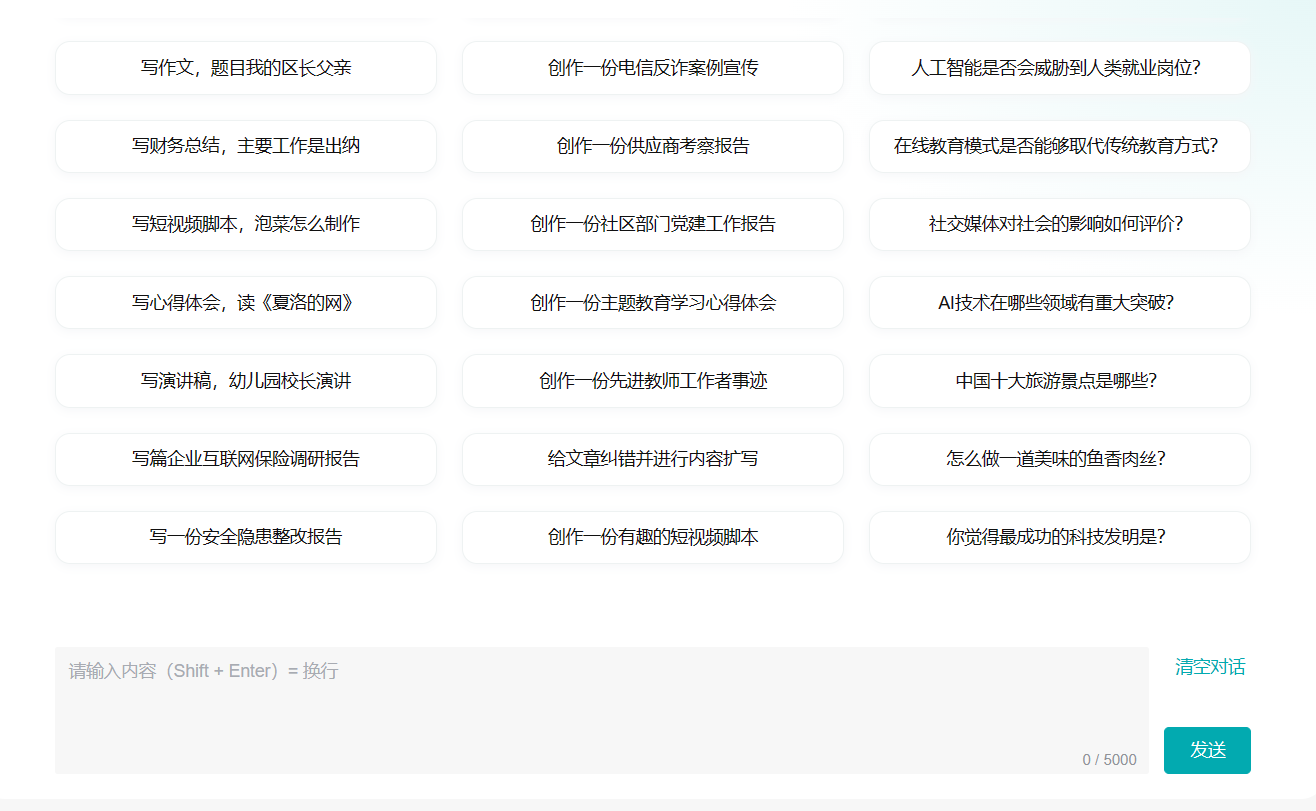Ask 在线教育模式是否能够取代传统教育方式?

(x=1059, y=146)
